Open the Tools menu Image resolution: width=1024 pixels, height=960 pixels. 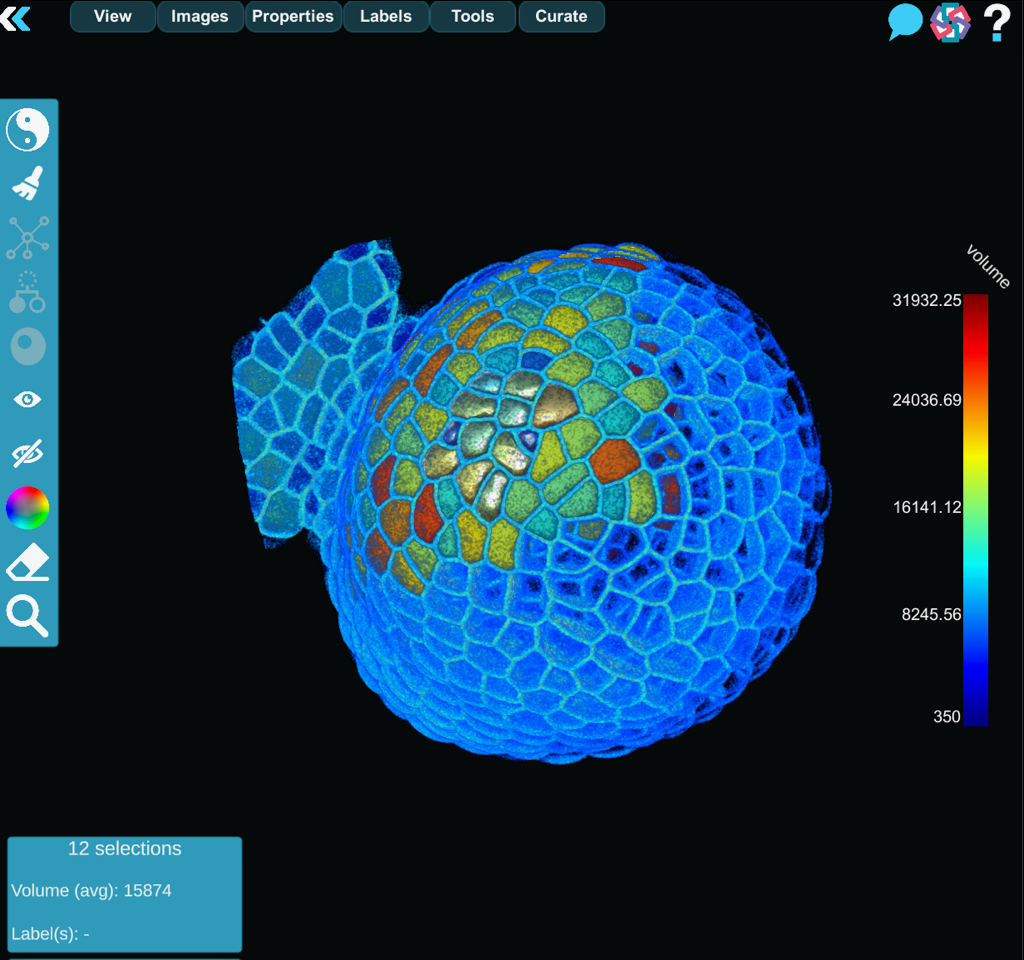tap(473, 16)
